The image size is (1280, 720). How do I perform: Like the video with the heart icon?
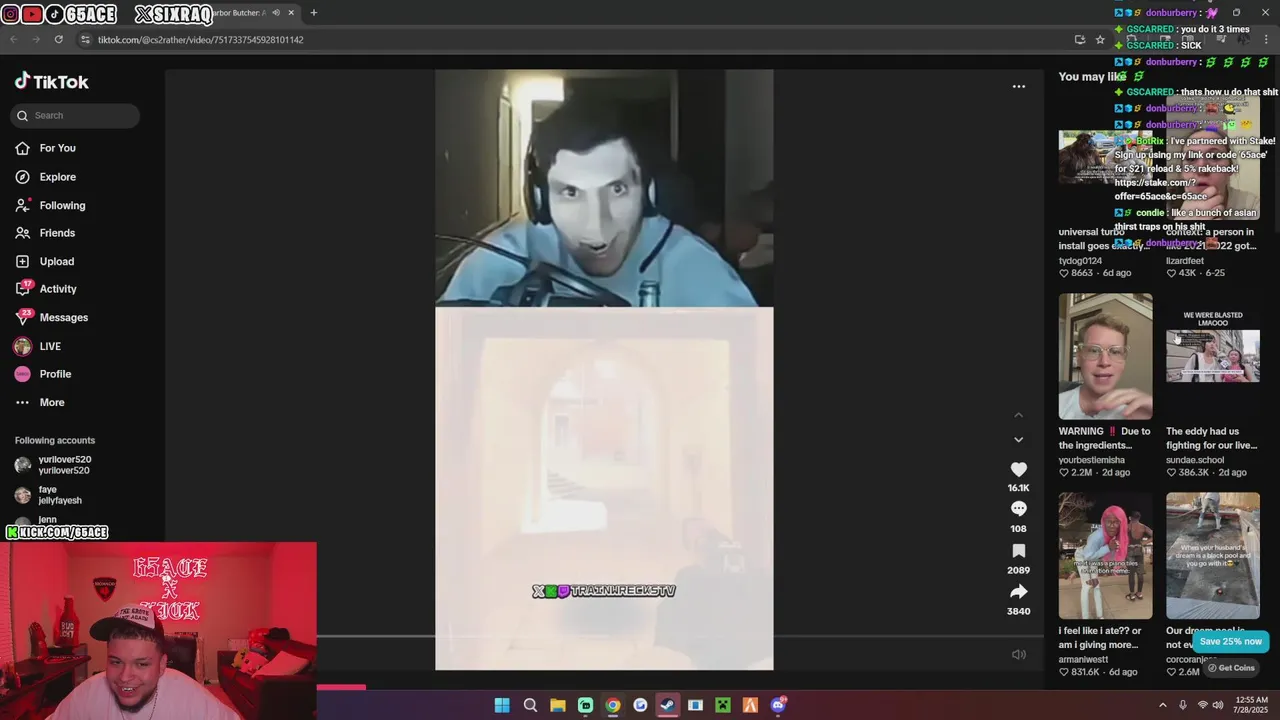[x=1018, y=469]
